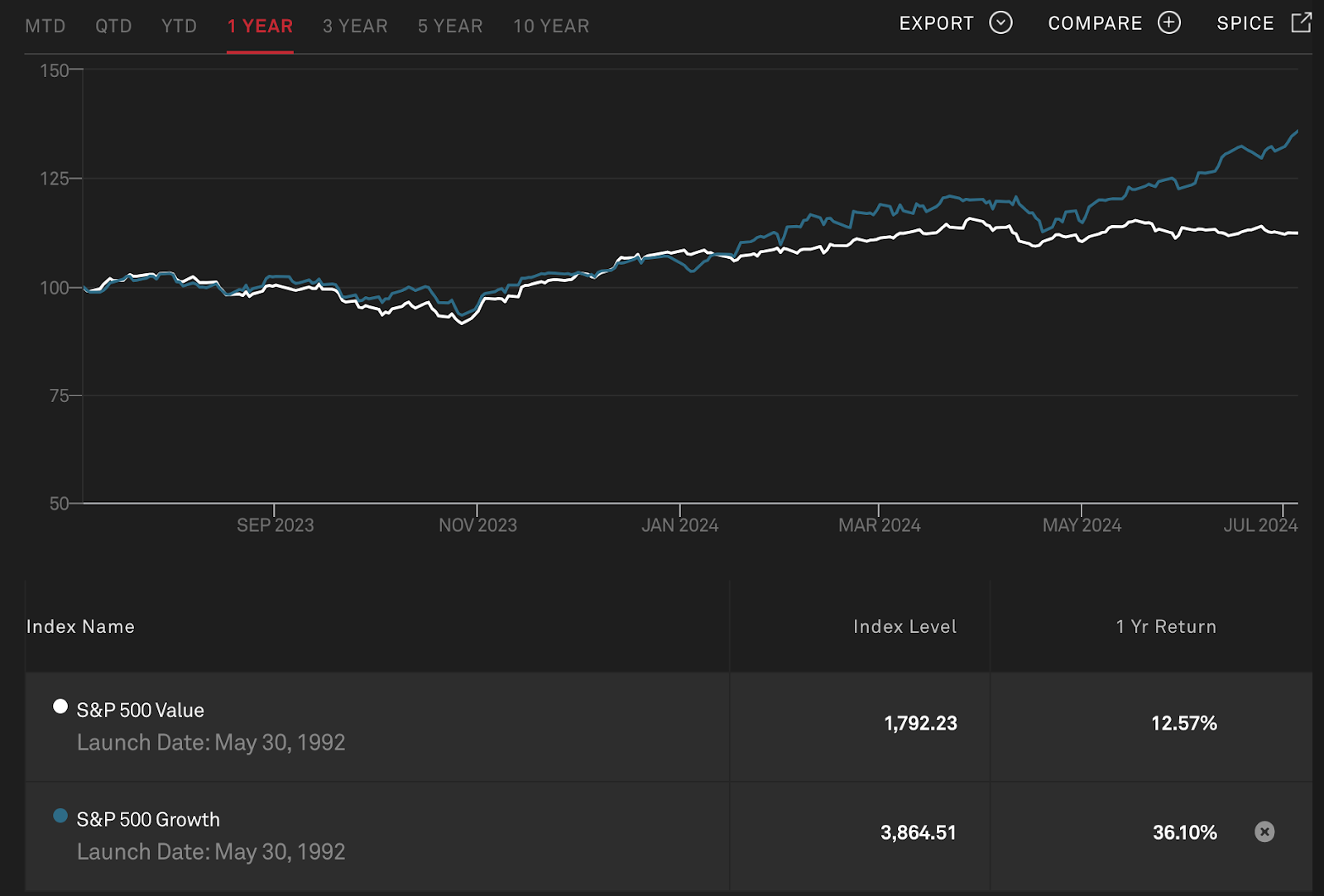The width and height of the screenshot is (1324, 896).
Task: Select the 1,792.23 index level value
Action: point(920,723)
